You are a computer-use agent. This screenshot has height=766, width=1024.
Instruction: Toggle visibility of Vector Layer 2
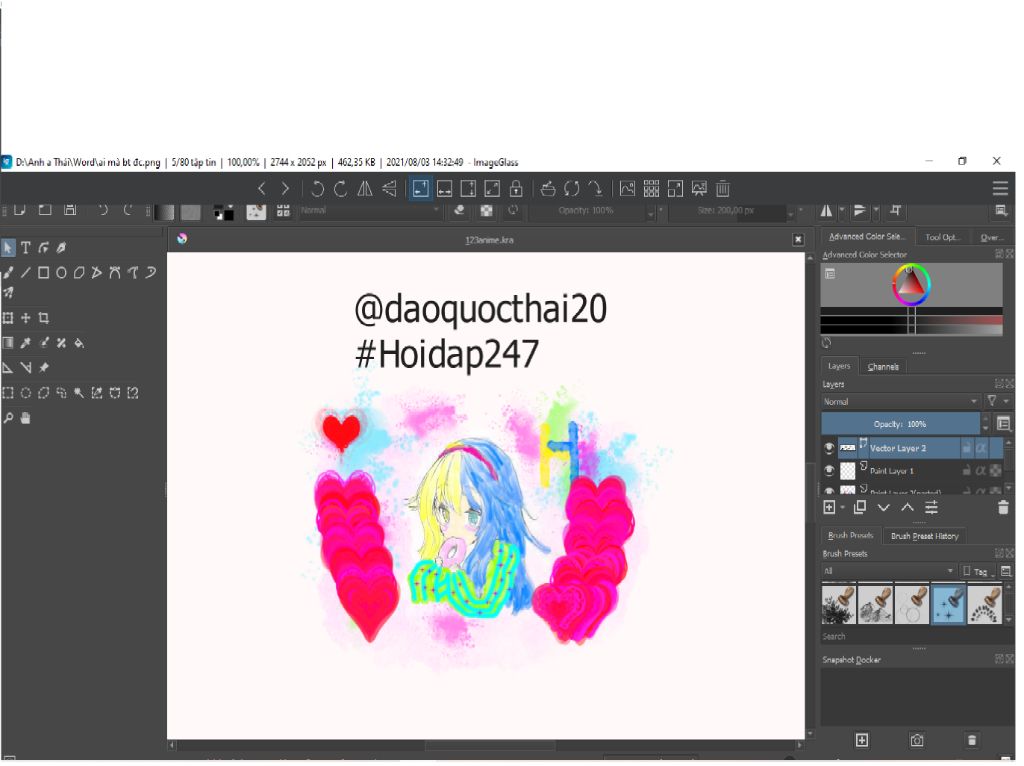(x=829, y=449)
